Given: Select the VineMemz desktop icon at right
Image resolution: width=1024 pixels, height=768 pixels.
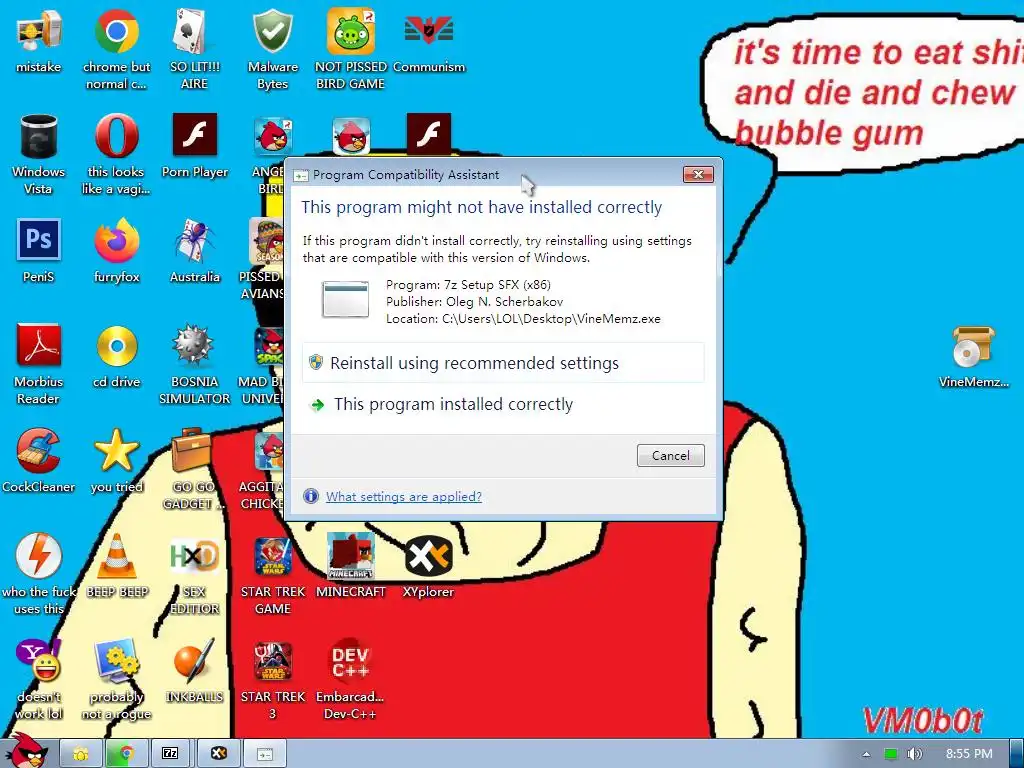Looking at the screenshot, I should pyautogui.click(x=973, y=356).
